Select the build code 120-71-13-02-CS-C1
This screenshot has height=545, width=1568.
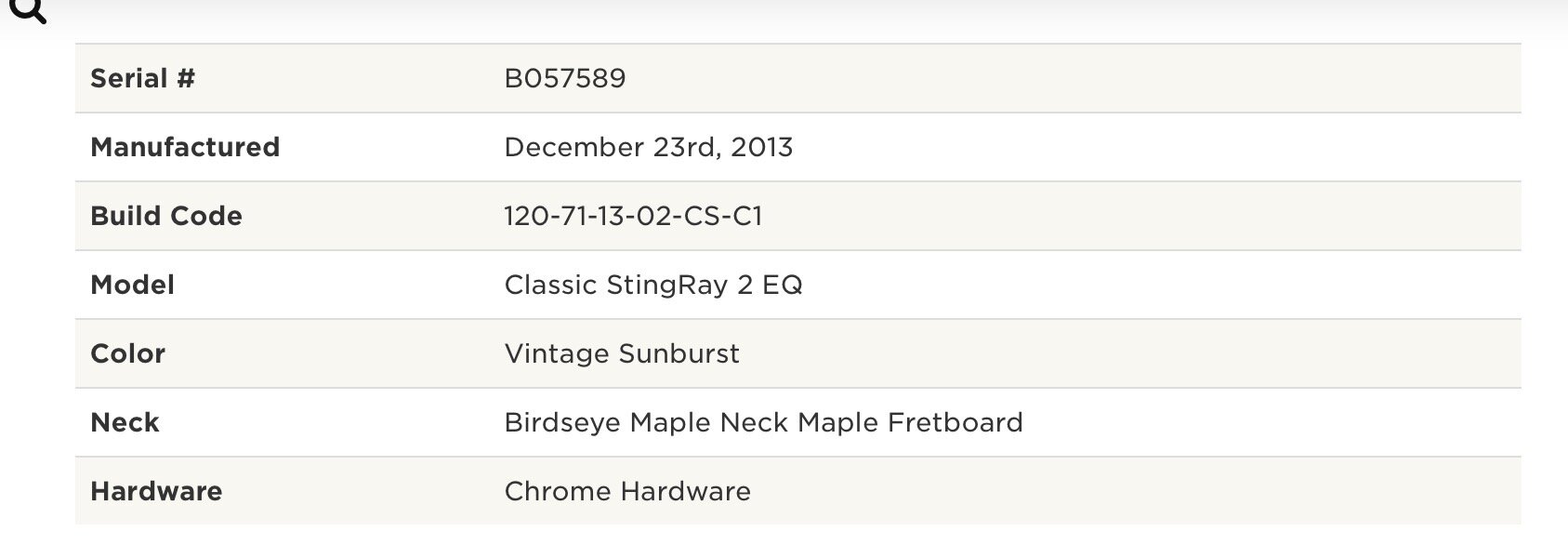pyautogui.click(x=633, y=216)
